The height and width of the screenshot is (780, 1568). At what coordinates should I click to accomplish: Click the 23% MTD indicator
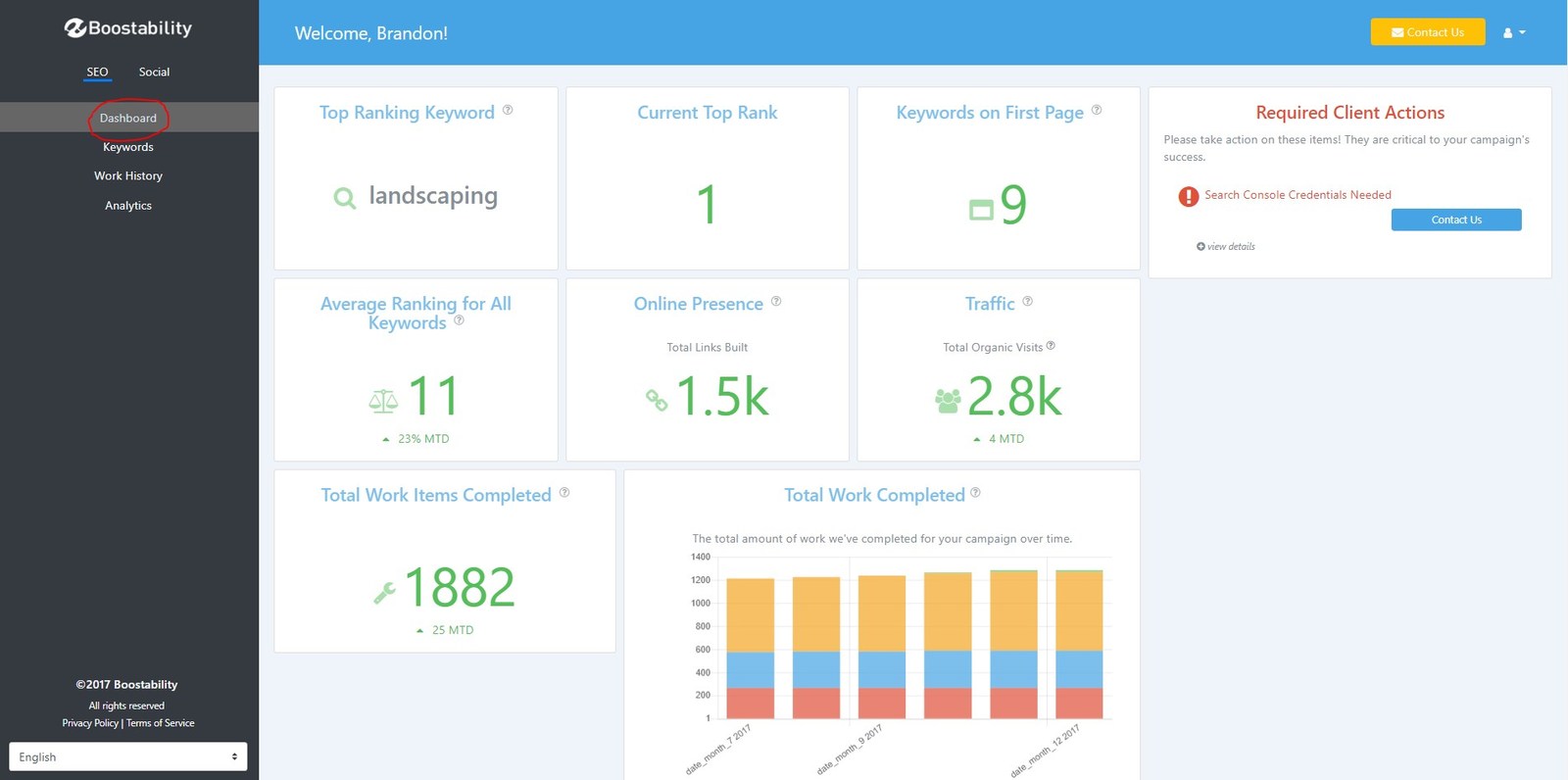(416, 439)
